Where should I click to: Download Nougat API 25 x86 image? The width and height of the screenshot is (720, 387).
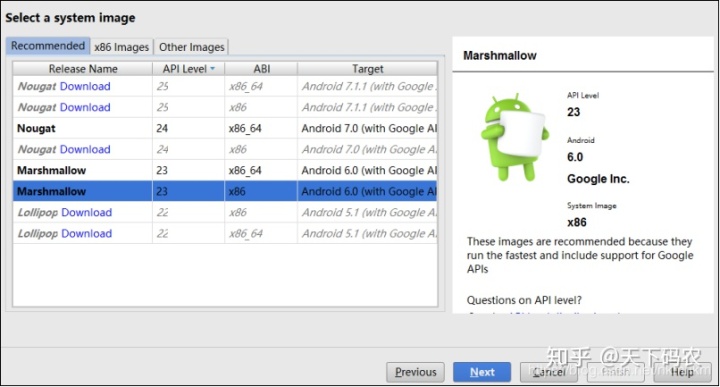click(x=85, y=107)
